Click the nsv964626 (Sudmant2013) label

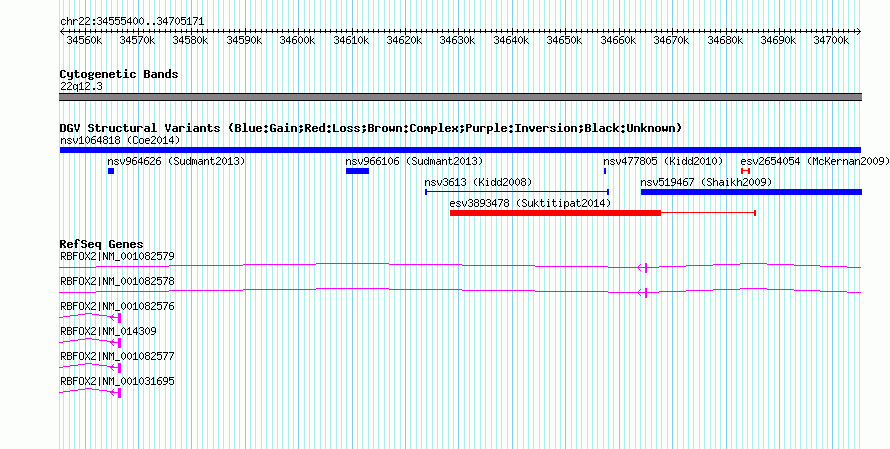pos(177,162)
